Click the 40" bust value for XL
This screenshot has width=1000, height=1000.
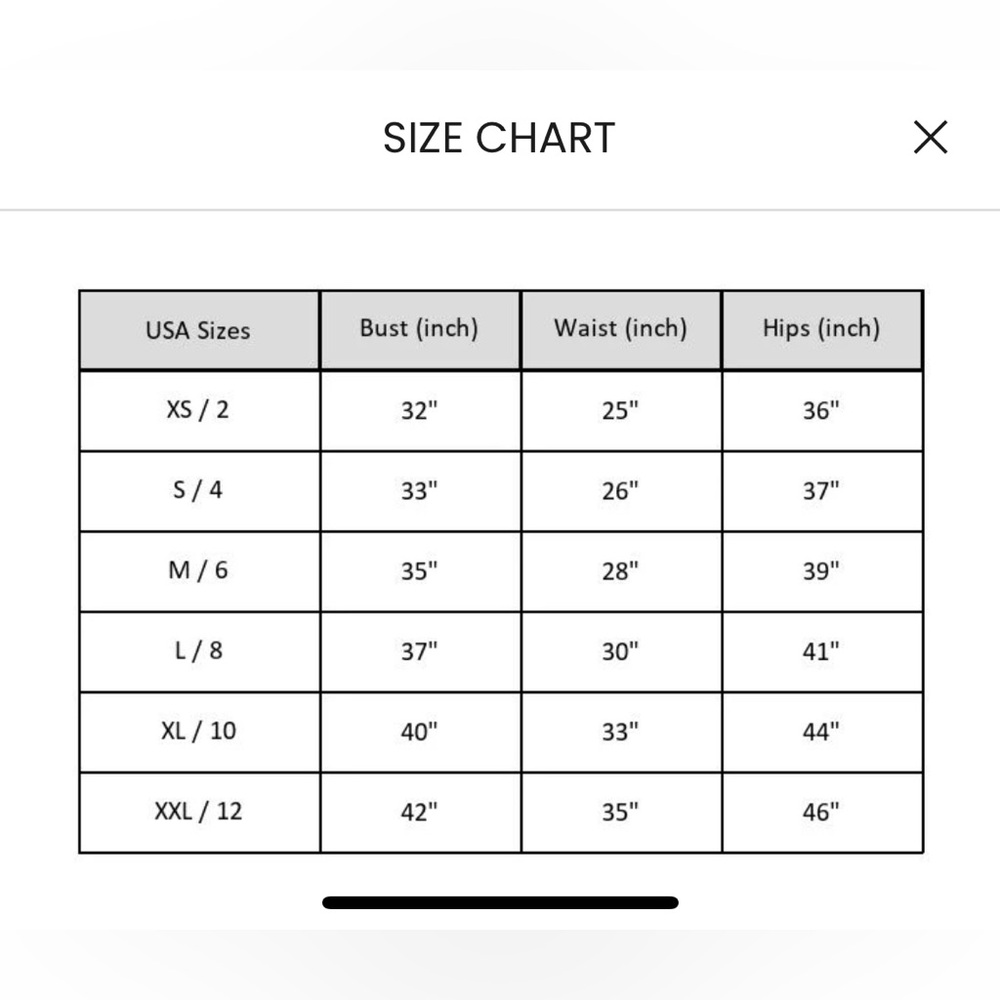tap(420, 732)
